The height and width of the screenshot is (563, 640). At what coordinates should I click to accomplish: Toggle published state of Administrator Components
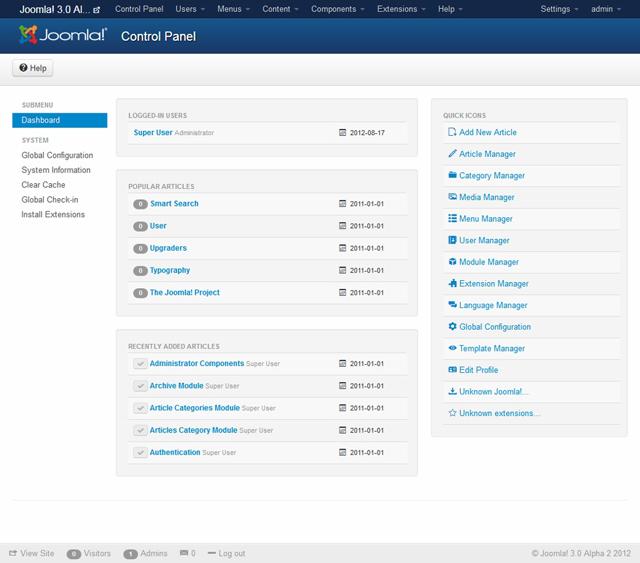[140, 363]
